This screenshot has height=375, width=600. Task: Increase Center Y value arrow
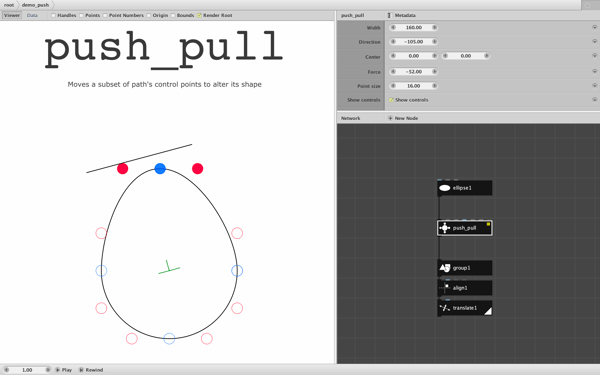point(486,56)
